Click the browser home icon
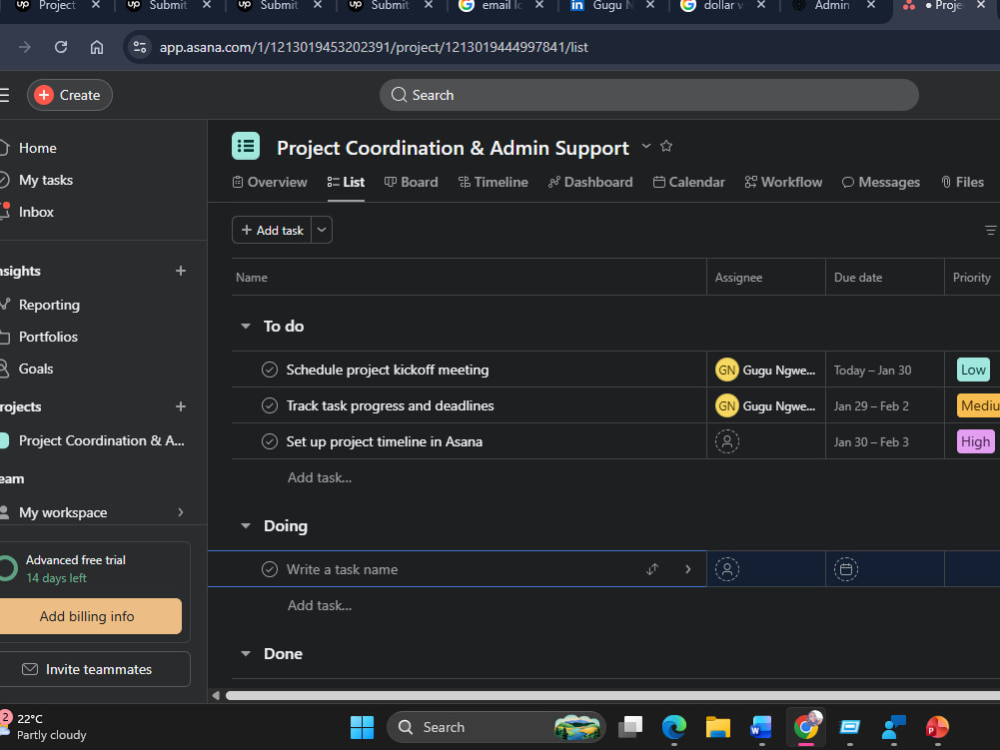The image size is (1000, 750). point(96,47)
